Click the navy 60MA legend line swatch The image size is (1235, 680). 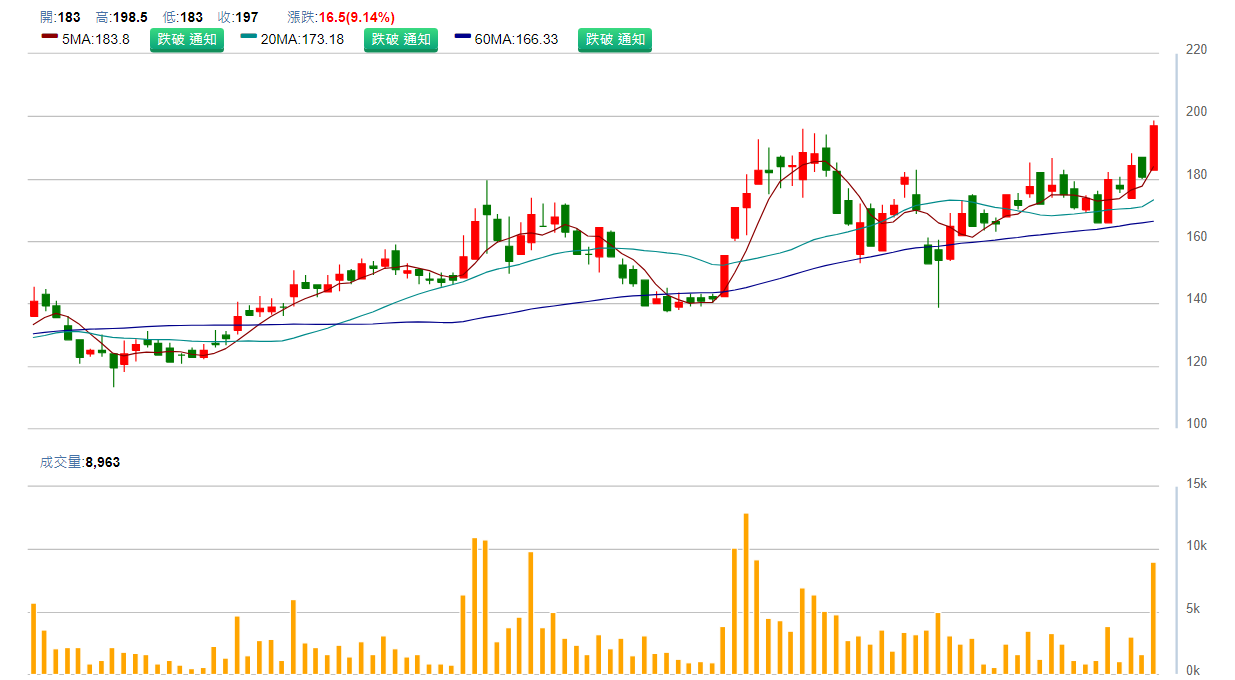[462, 37]
